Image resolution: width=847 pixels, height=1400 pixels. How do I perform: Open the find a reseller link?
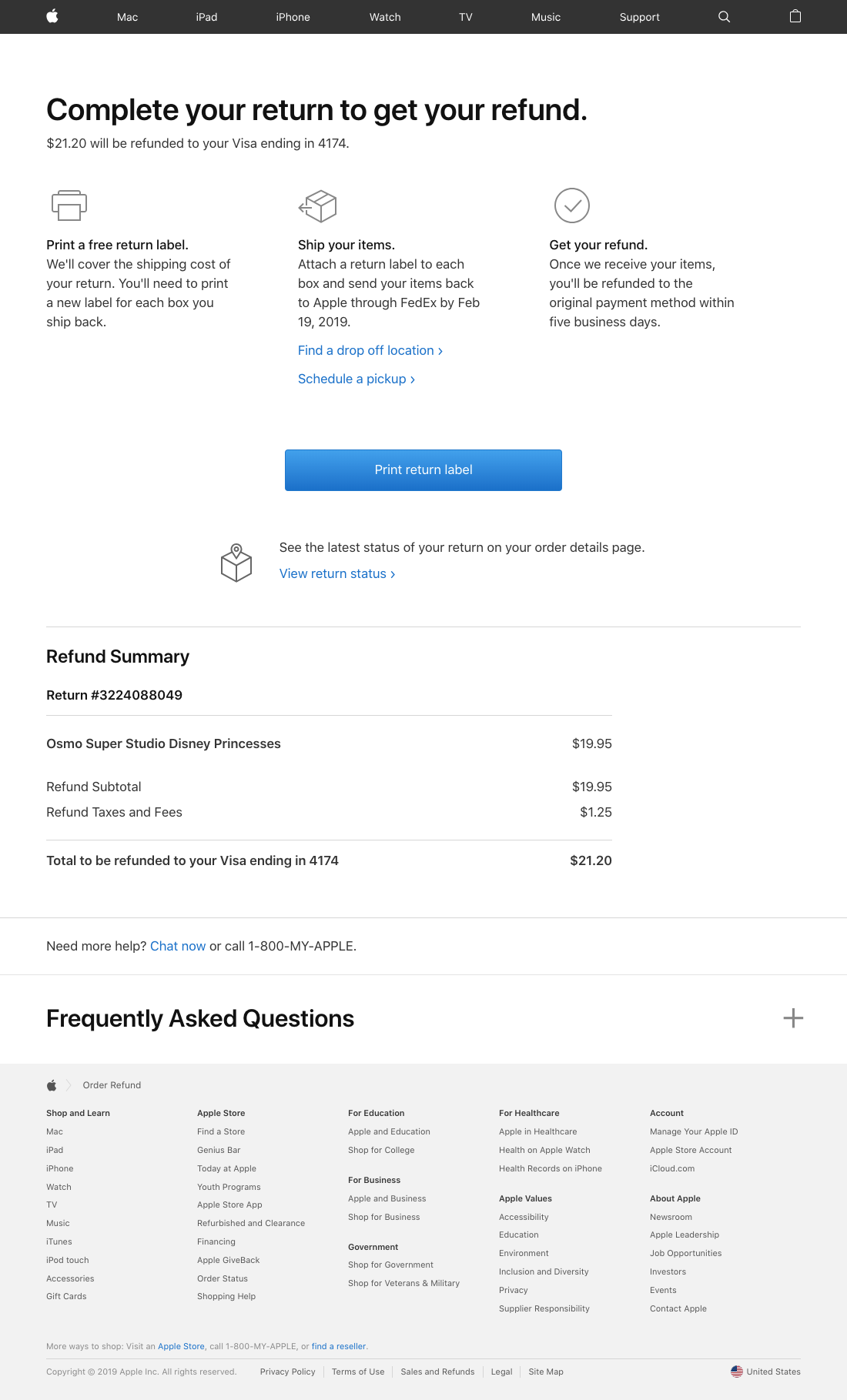(x=339, y=1346)
